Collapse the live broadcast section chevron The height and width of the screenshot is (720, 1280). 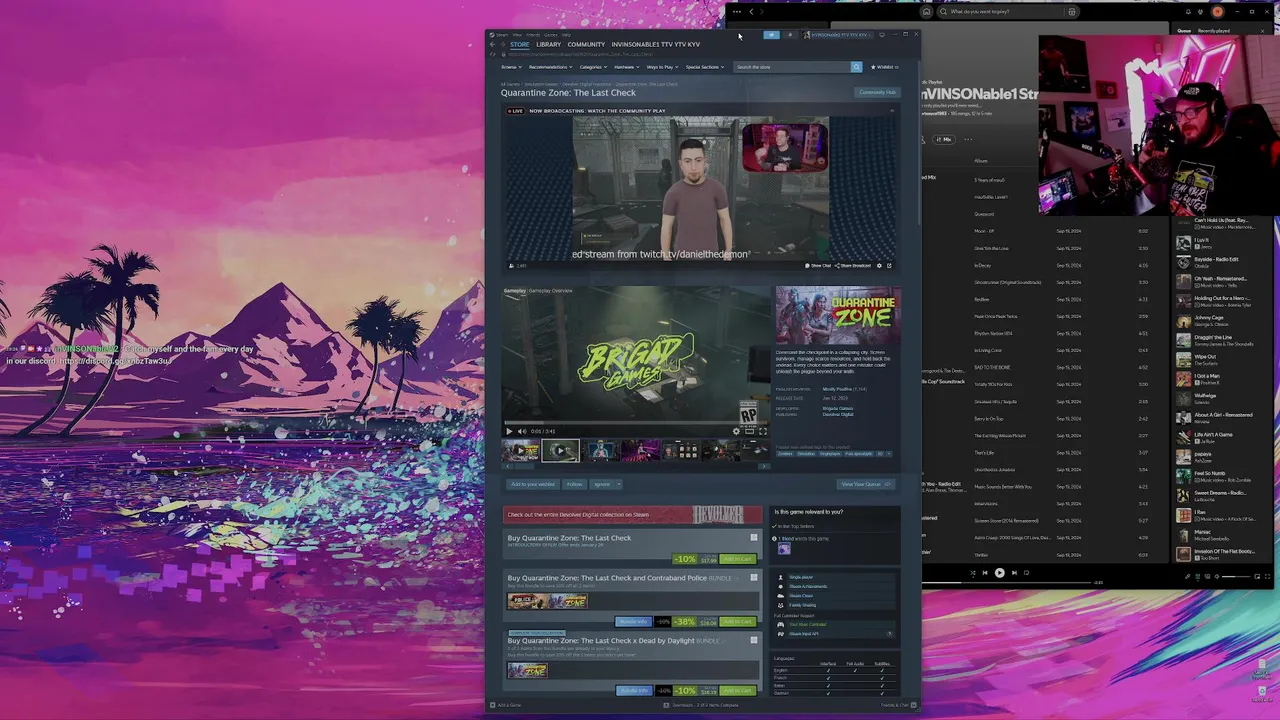[891, 111]
